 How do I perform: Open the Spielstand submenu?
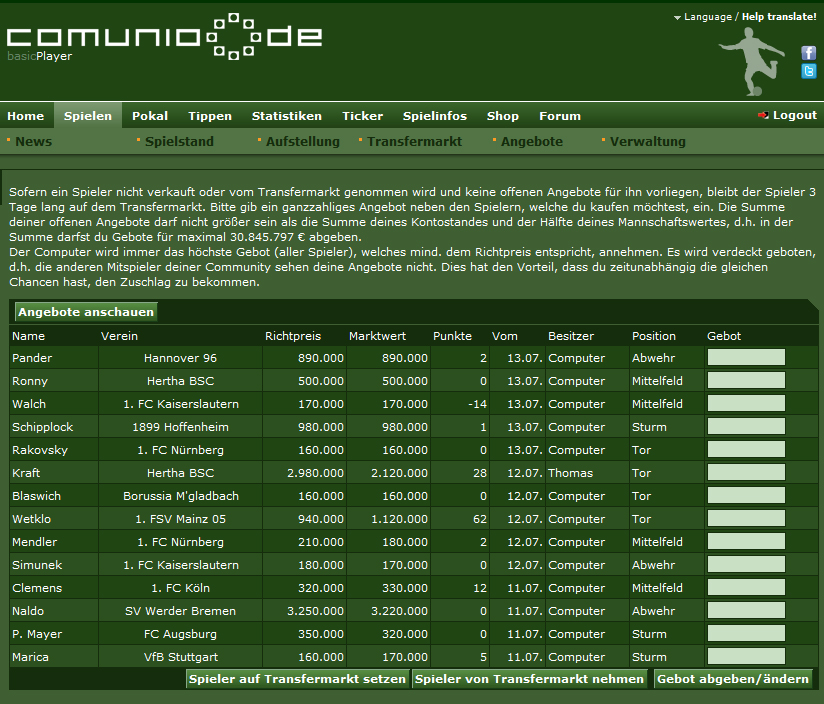pyautogui.click(x=179, y=141)
